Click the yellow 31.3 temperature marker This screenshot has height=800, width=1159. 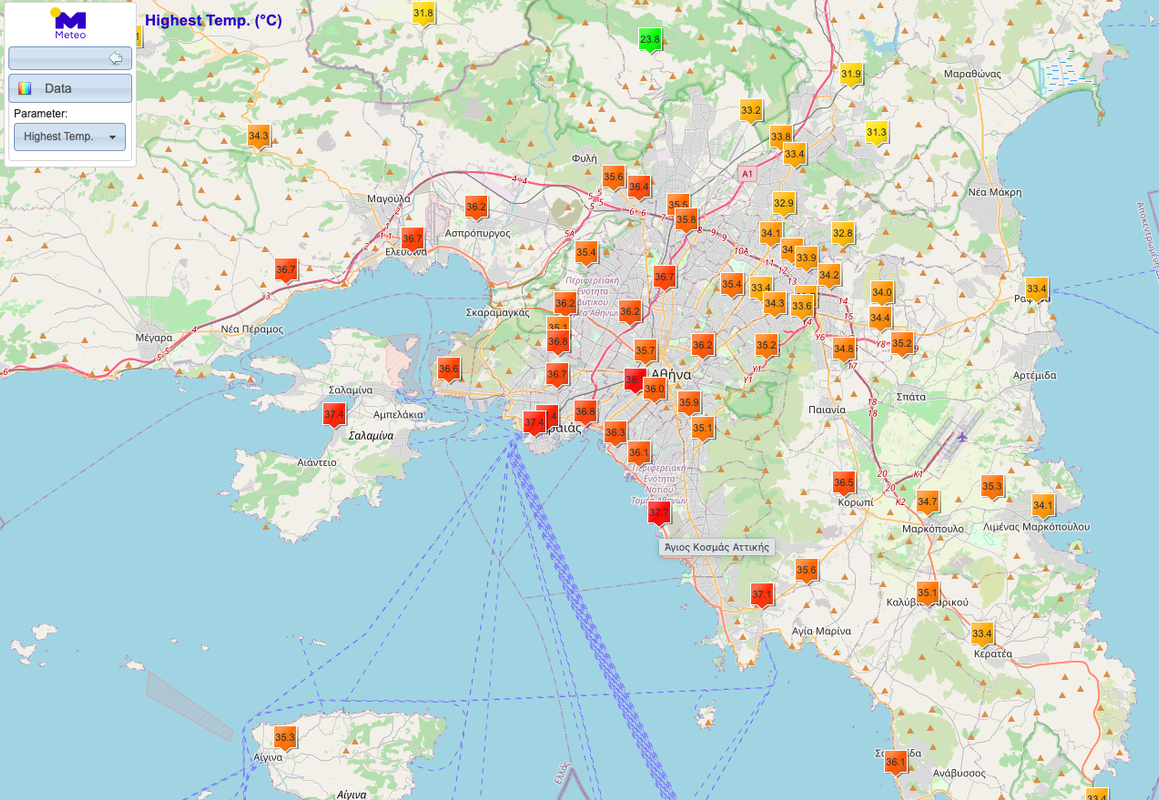[x=877, y=132]
